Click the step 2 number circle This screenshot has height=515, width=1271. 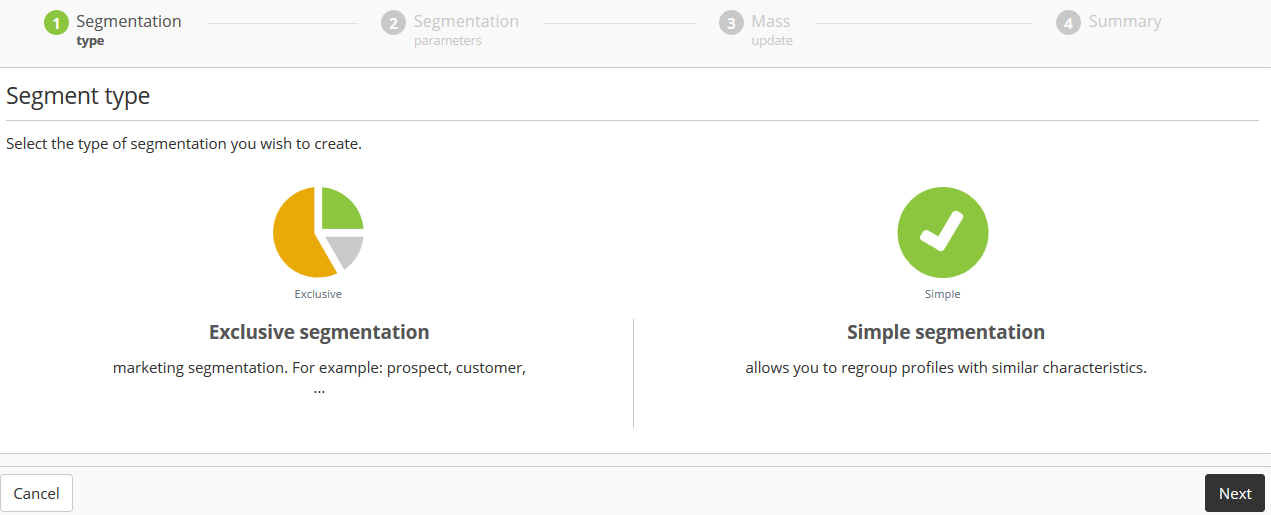coord(393,23)
